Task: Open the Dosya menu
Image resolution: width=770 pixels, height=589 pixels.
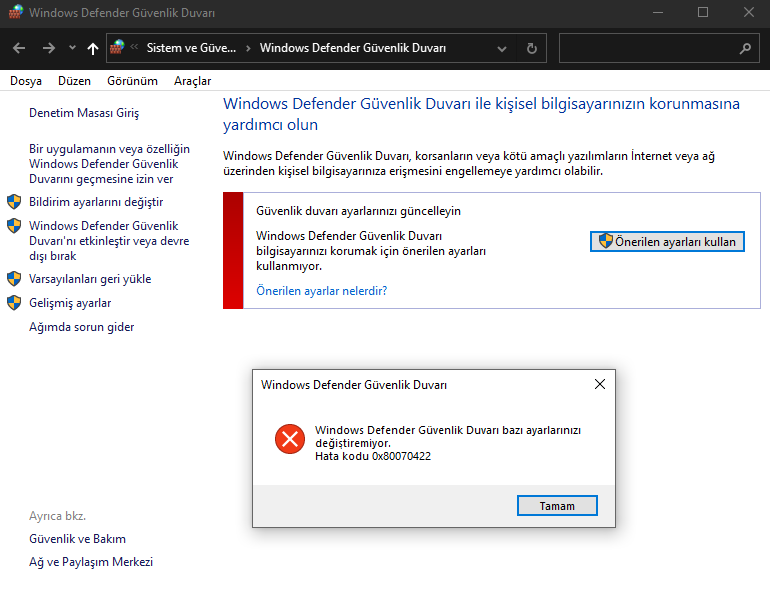Action: [26, 81]
